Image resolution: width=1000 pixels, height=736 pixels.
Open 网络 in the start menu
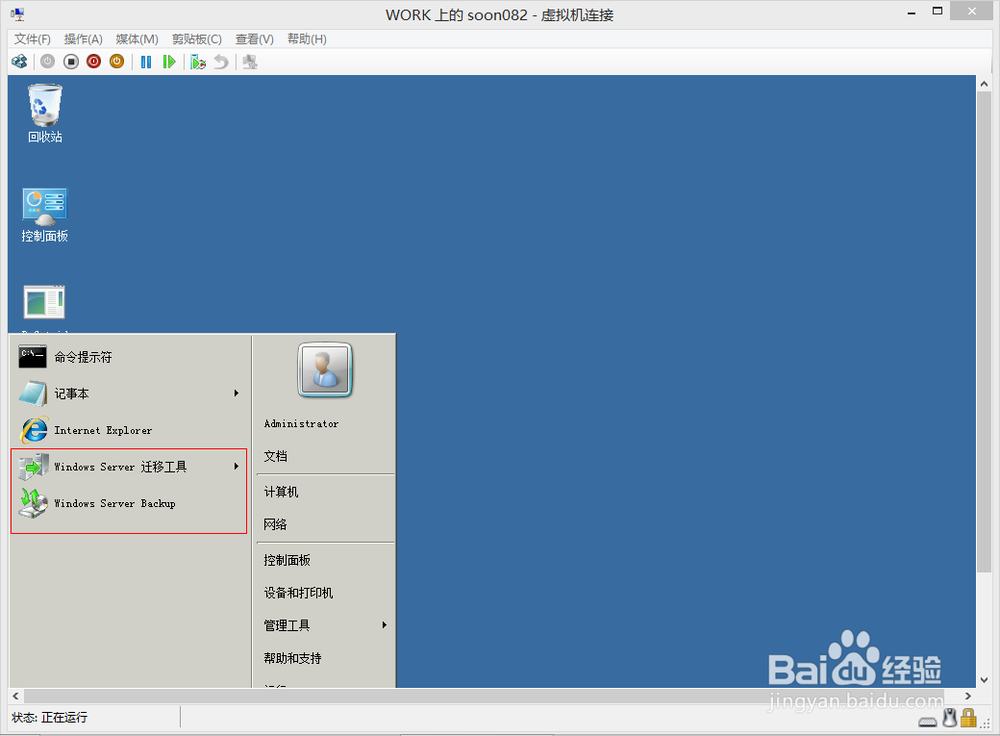pos(276,524)
